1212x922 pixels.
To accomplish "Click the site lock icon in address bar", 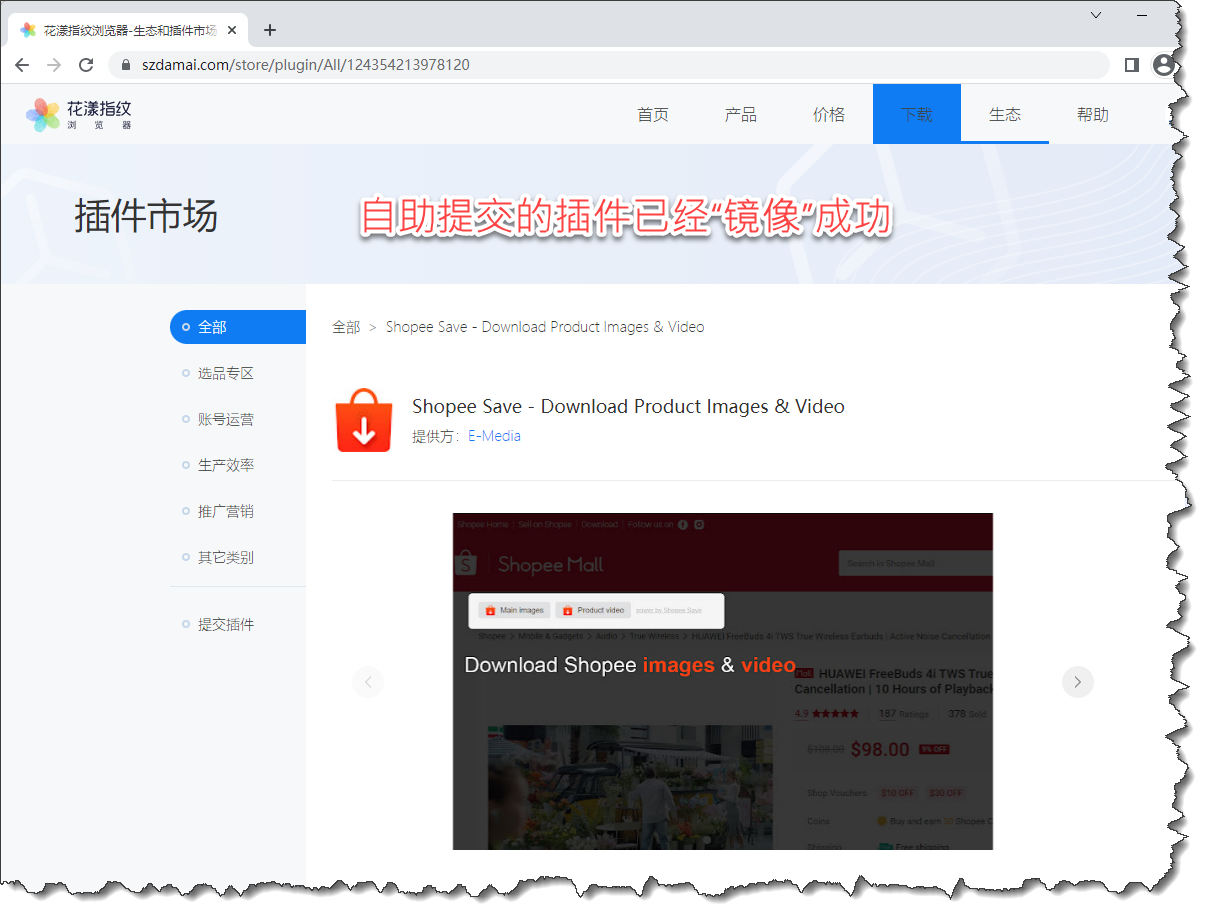I will (x=126, y=65).
